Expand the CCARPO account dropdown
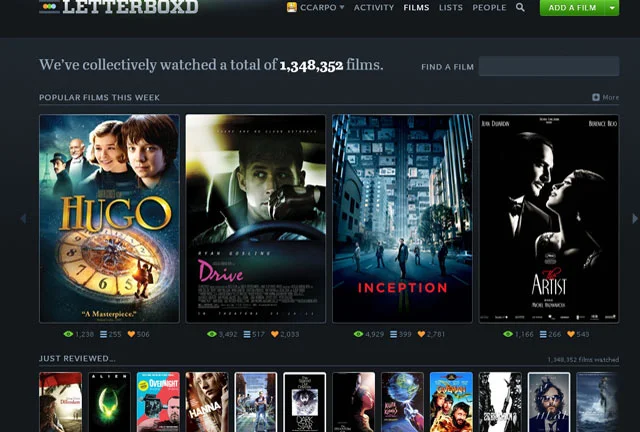Viewport: 640px width, 432px height. [342, 7]
